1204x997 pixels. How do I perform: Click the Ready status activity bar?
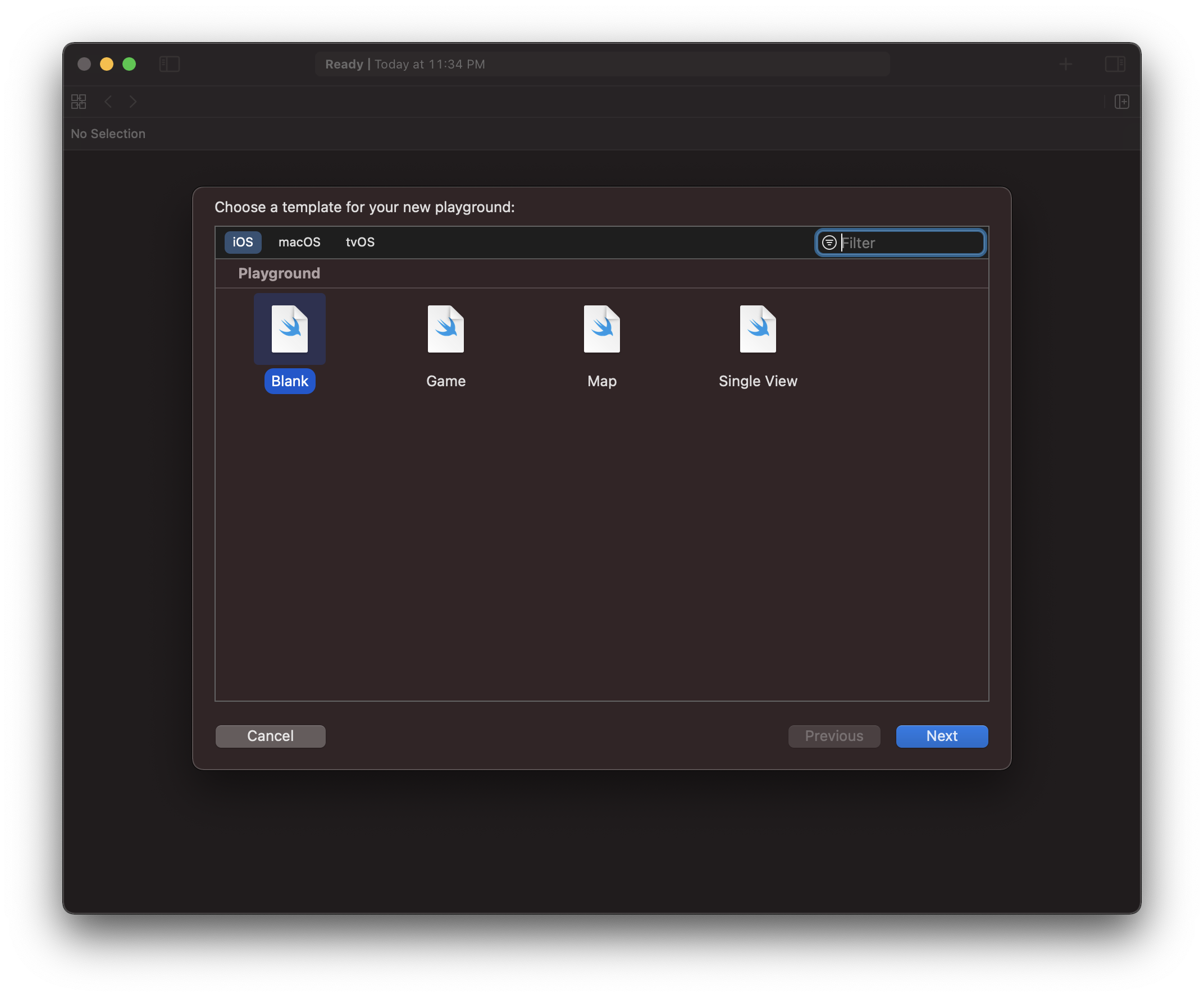[x=602, y=63]
